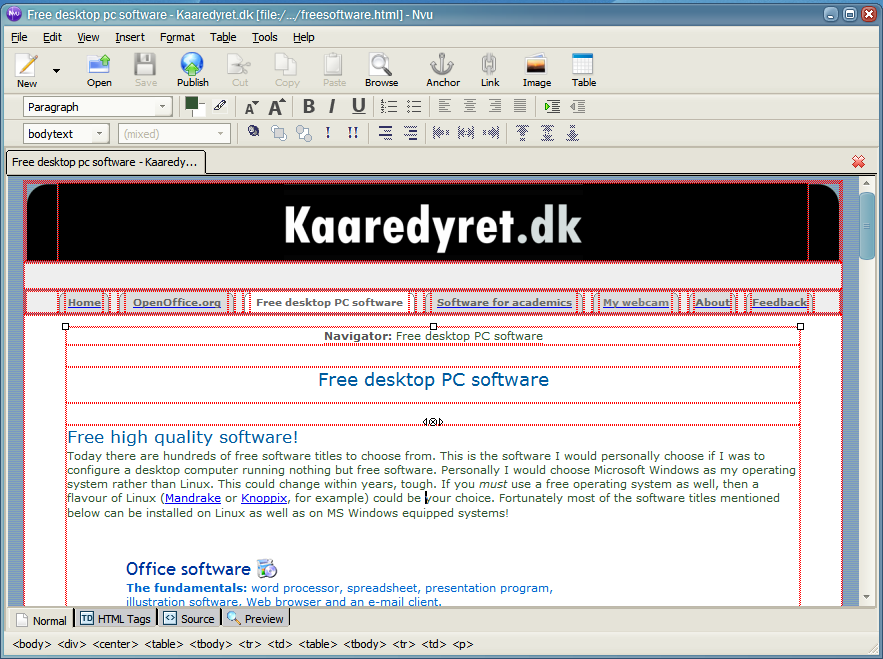Screen dimensions: 883x659
Task: Click the vertical scrollbar thumb
Action: pyautogui.click(x=866, y=226)
